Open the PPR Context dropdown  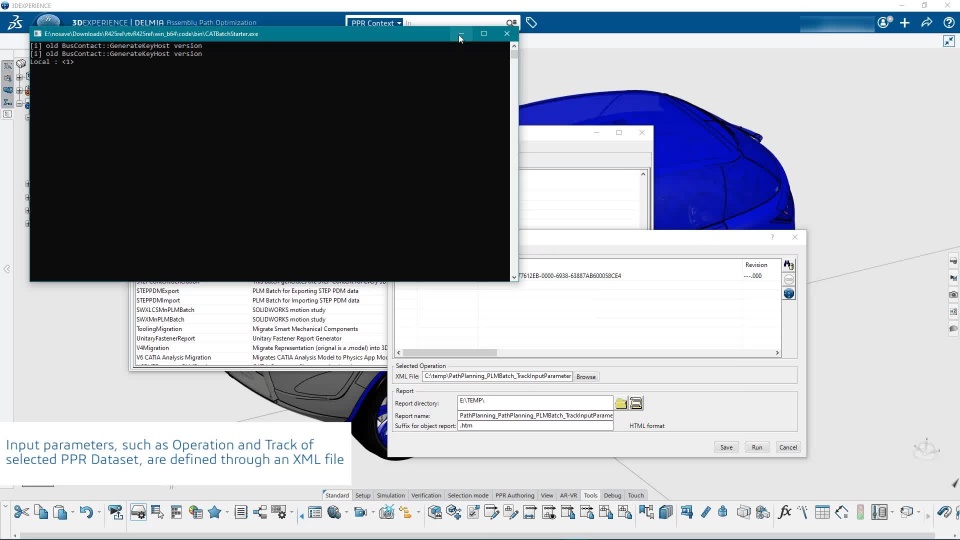tap(375, 23)
